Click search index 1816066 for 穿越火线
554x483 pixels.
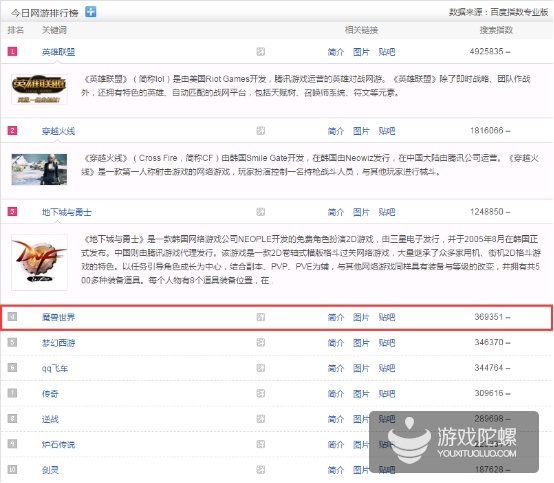pos(487,131)
